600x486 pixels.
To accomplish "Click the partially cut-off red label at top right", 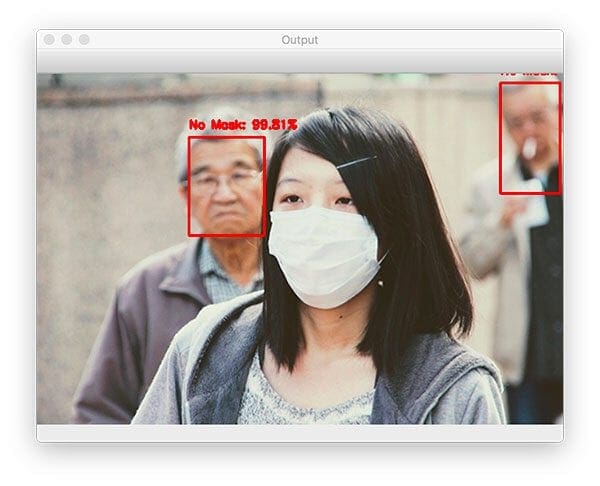I will (528, 75).
